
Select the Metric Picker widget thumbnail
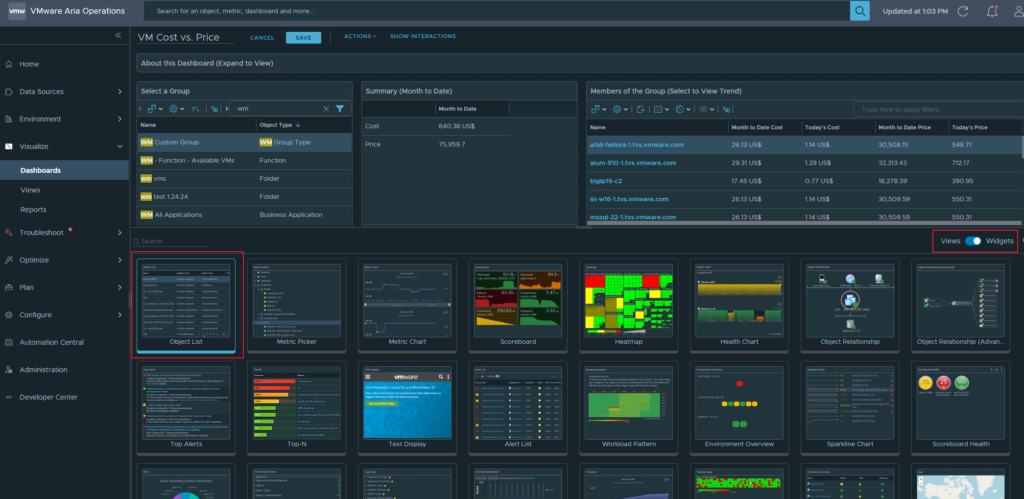[296, 305]
